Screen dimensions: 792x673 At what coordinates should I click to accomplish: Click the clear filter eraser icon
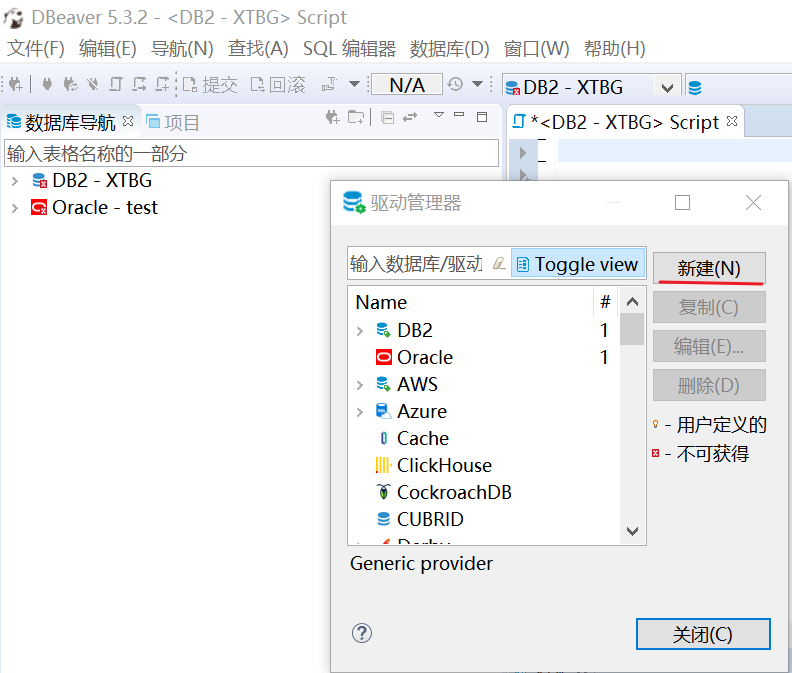pos(499,264)
